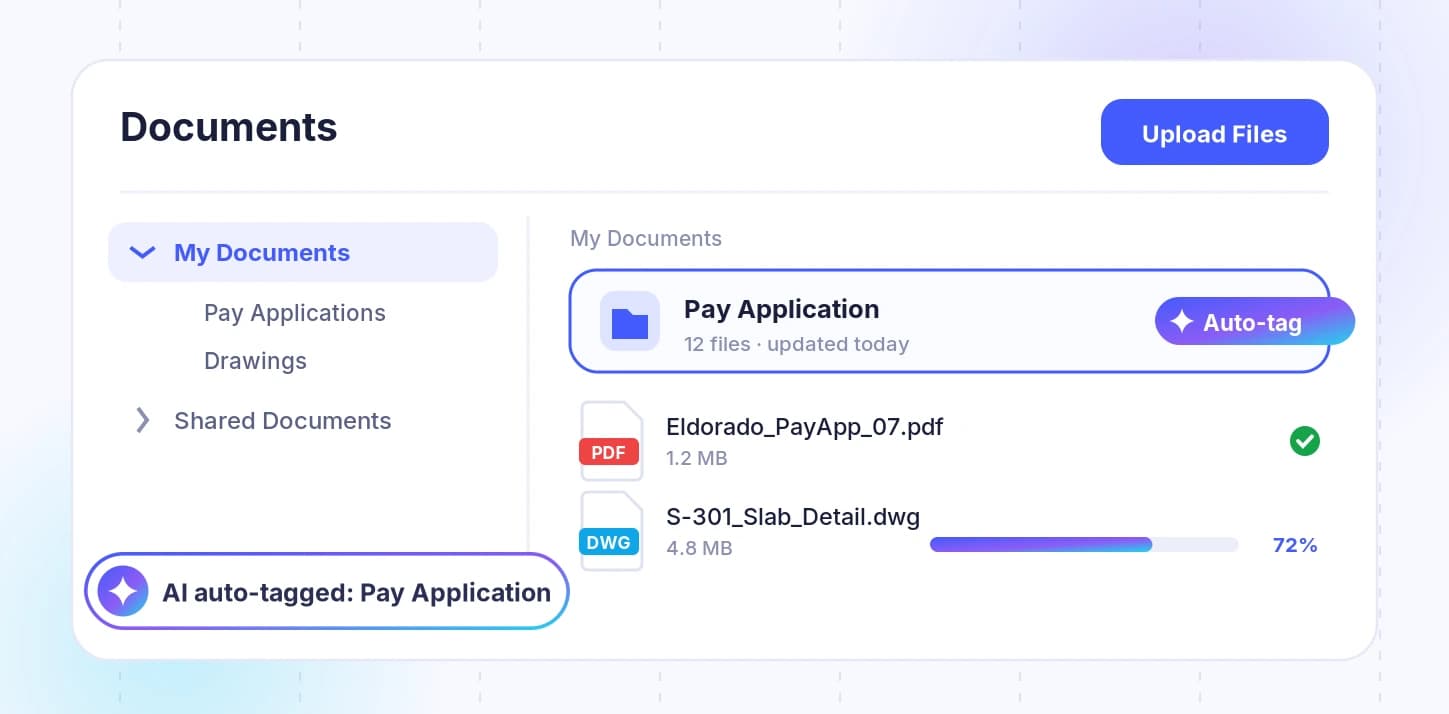The width and height of the screenshot is (1449, 714).
Task: Select Shared Documents in the sidebar
Action: pos(283,421)
